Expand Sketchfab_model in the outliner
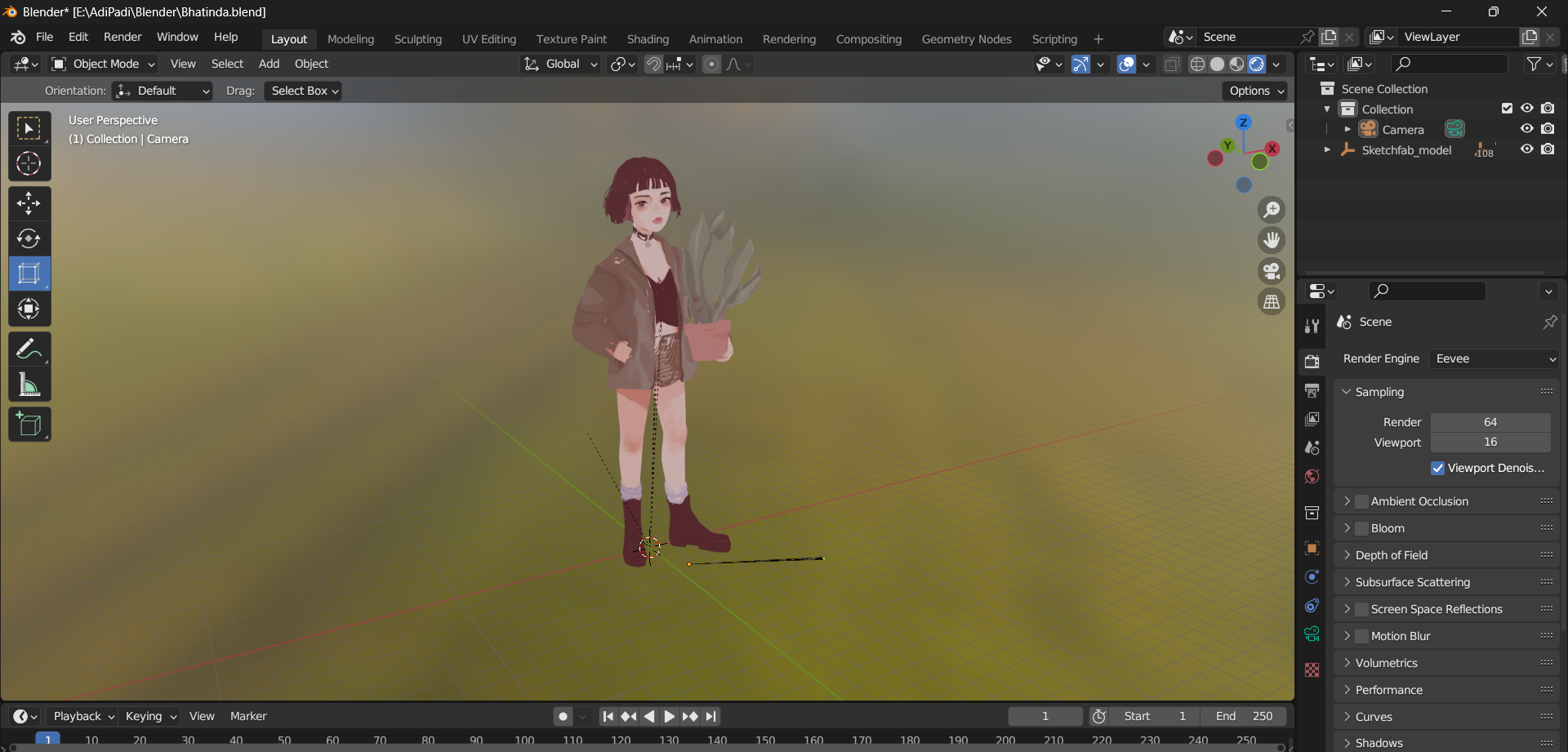 tap(1327, 149)
